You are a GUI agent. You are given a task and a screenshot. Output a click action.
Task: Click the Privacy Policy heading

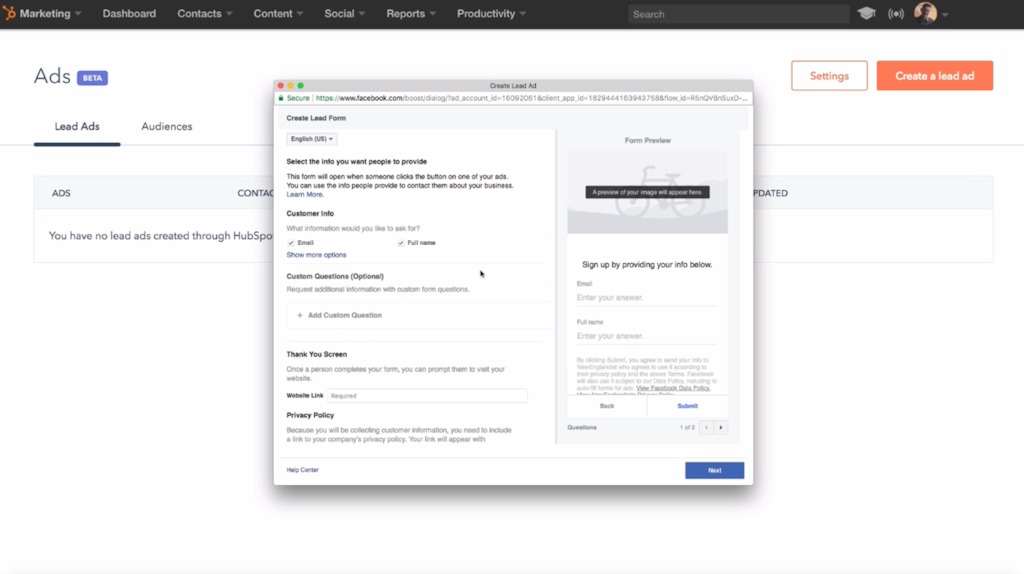(310, 415)
